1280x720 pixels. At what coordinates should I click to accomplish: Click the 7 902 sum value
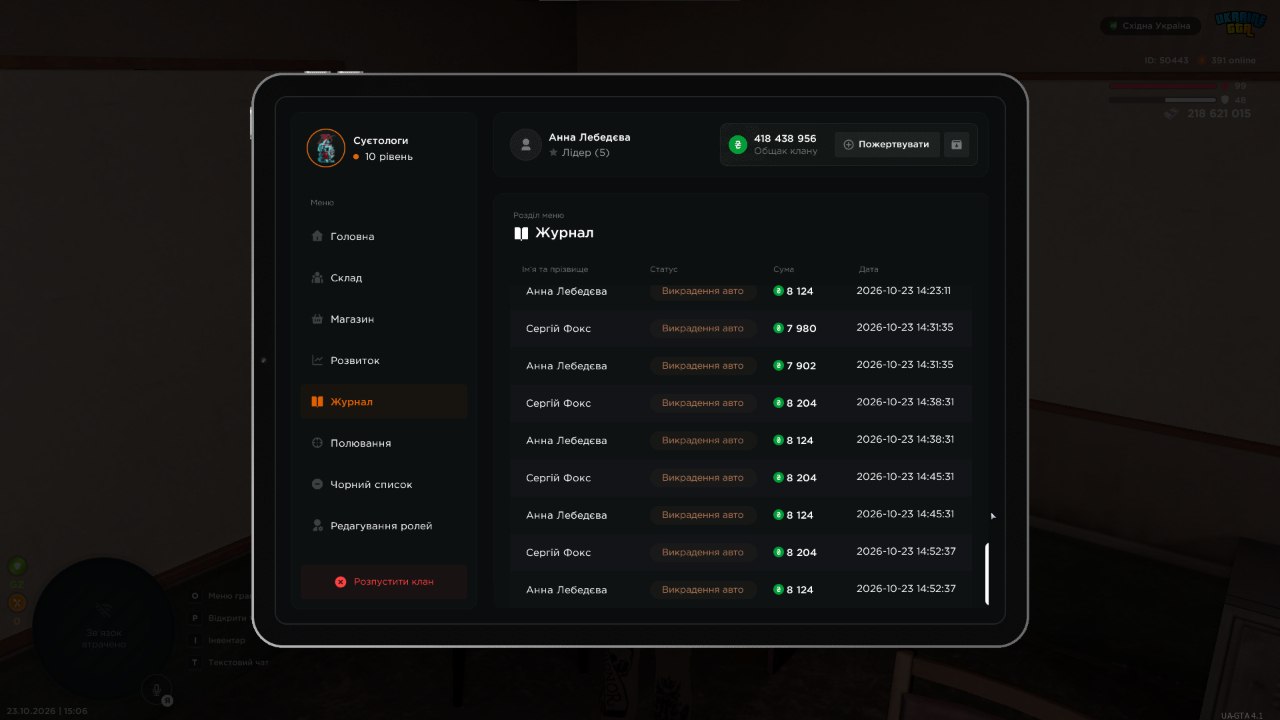801,366
